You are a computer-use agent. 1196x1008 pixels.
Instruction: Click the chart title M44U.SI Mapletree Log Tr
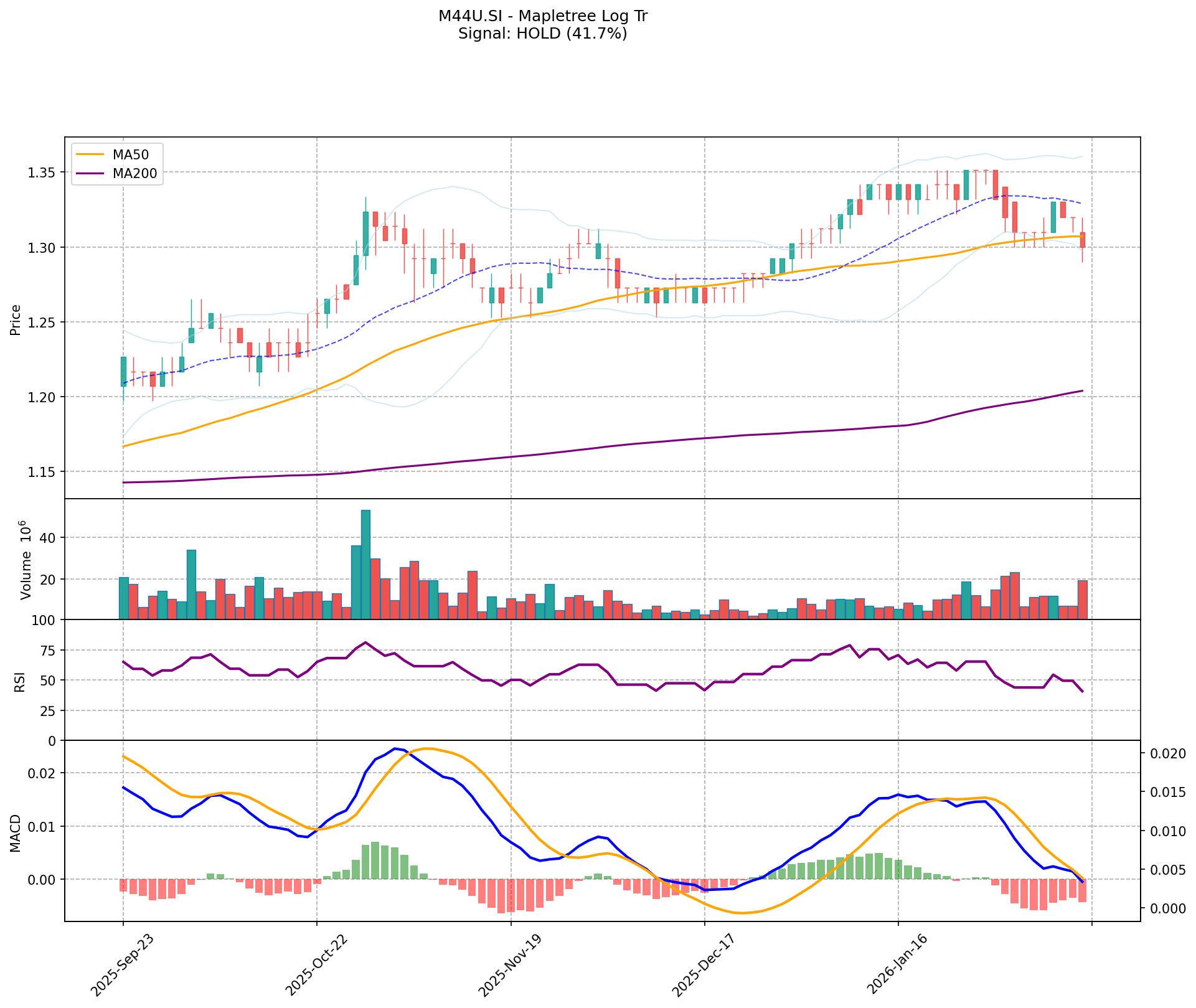(542, 16)
